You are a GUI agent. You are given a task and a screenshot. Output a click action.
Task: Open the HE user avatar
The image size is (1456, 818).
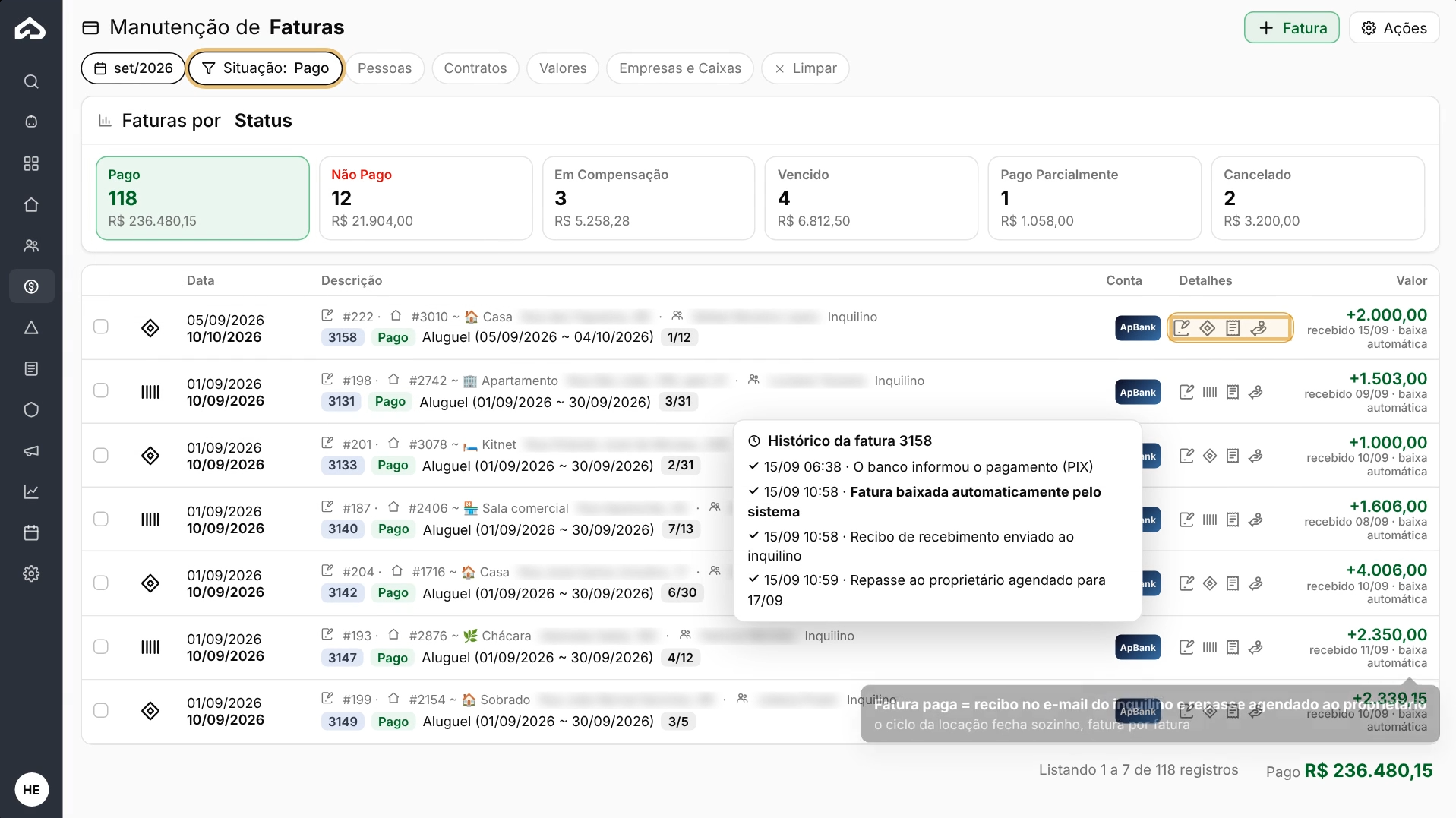(31, 790)
